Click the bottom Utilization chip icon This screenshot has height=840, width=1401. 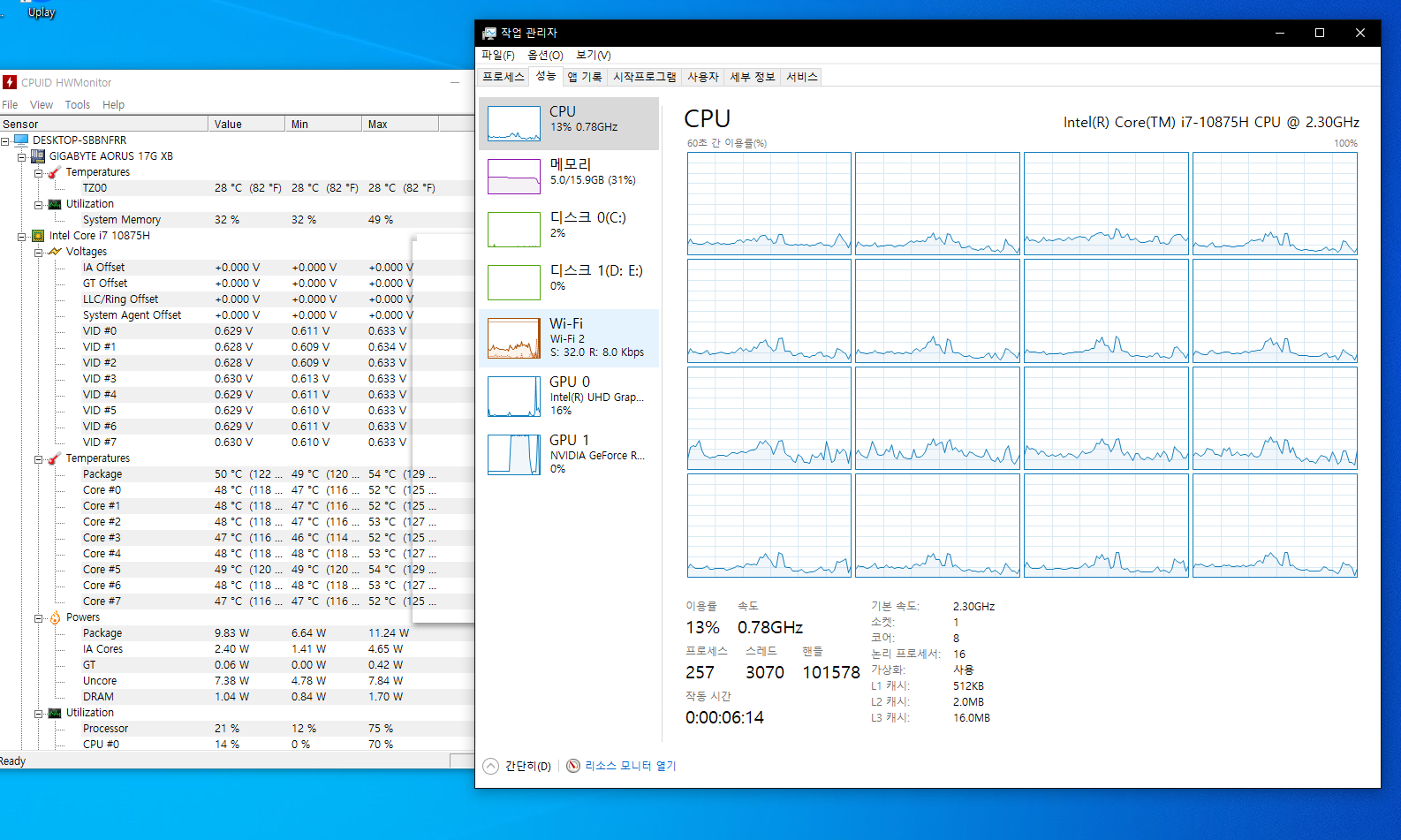tap(55, 713)
